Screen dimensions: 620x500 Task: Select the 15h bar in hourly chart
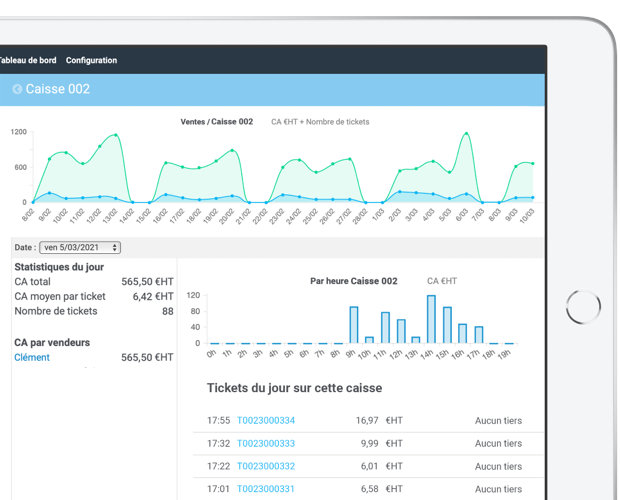click(x=447, y=325)
